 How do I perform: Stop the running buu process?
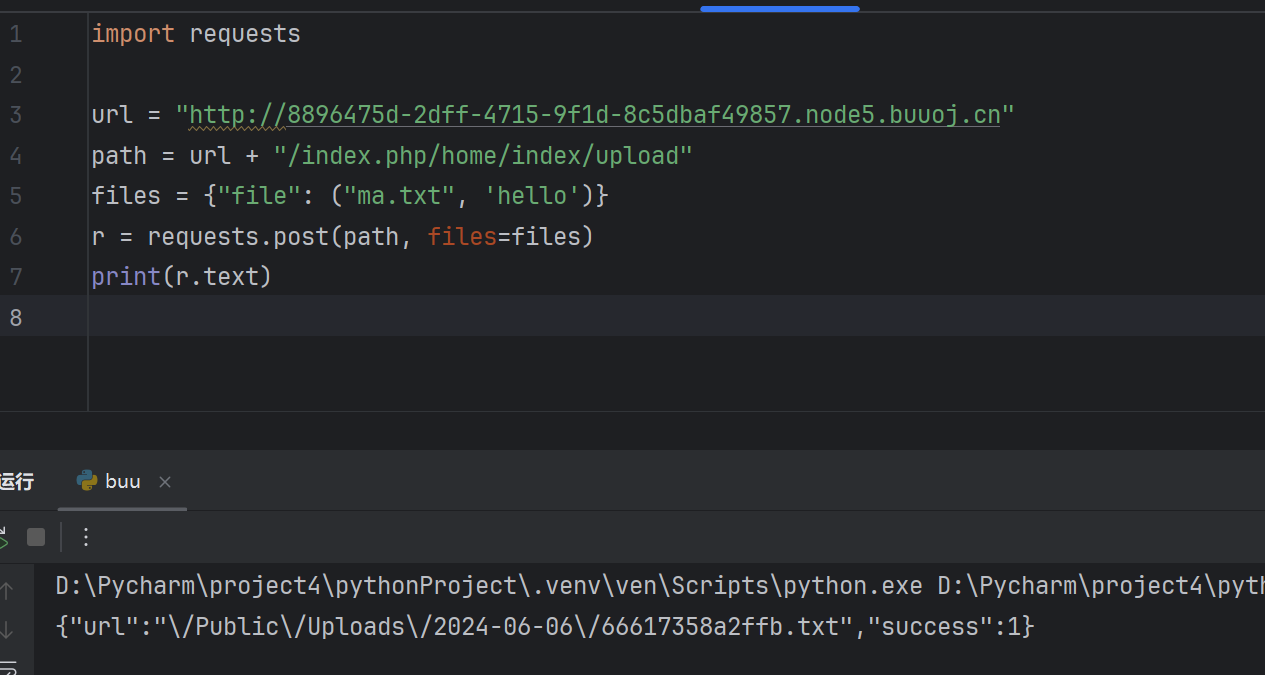36,538
